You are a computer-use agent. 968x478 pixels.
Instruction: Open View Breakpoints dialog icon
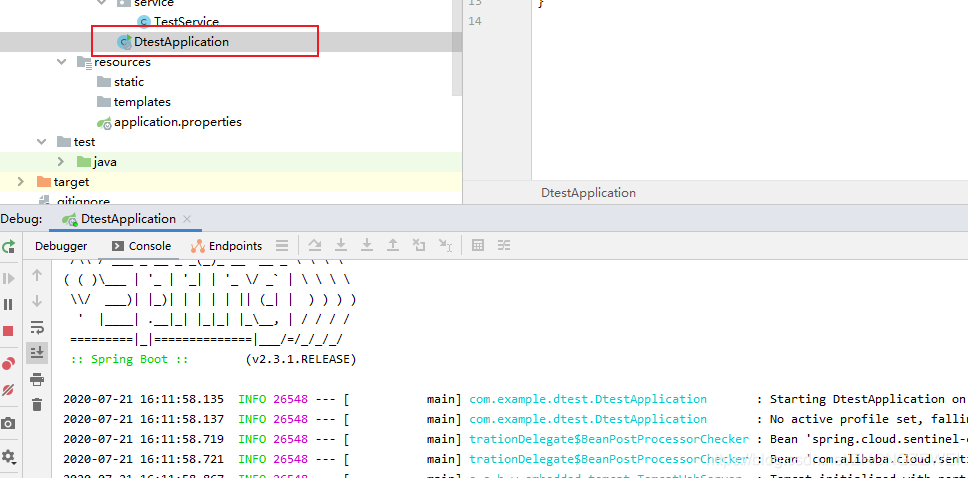9,364
